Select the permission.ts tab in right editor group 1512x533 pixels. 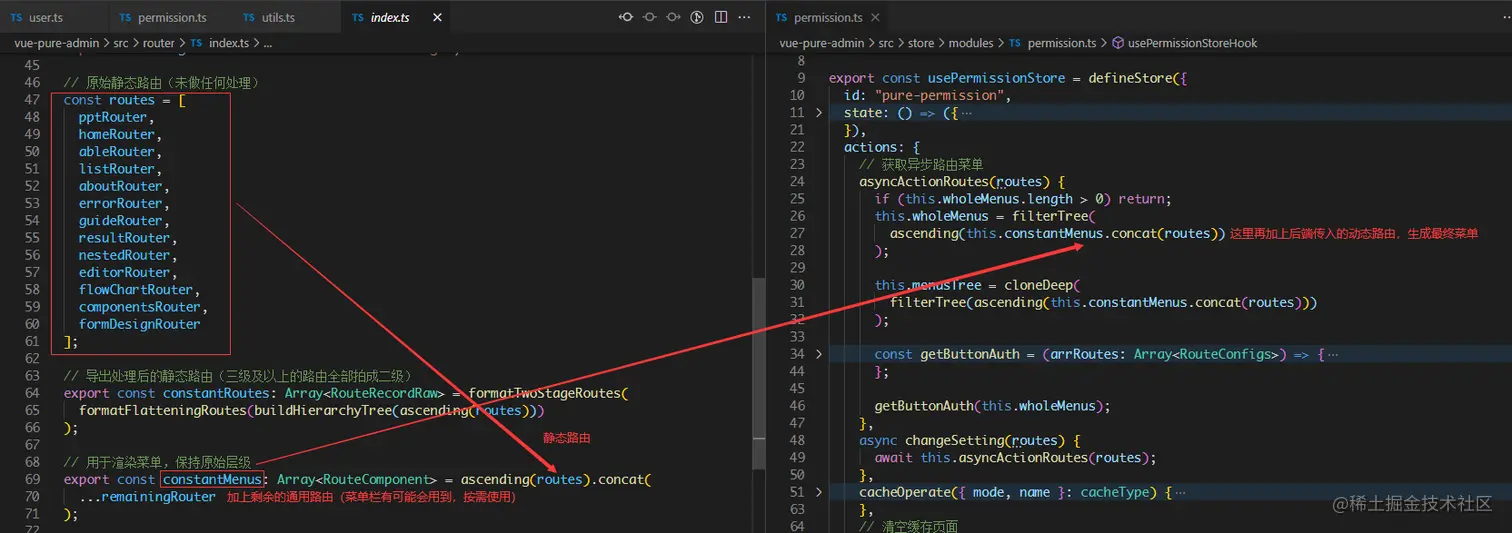tap(828, 18)
